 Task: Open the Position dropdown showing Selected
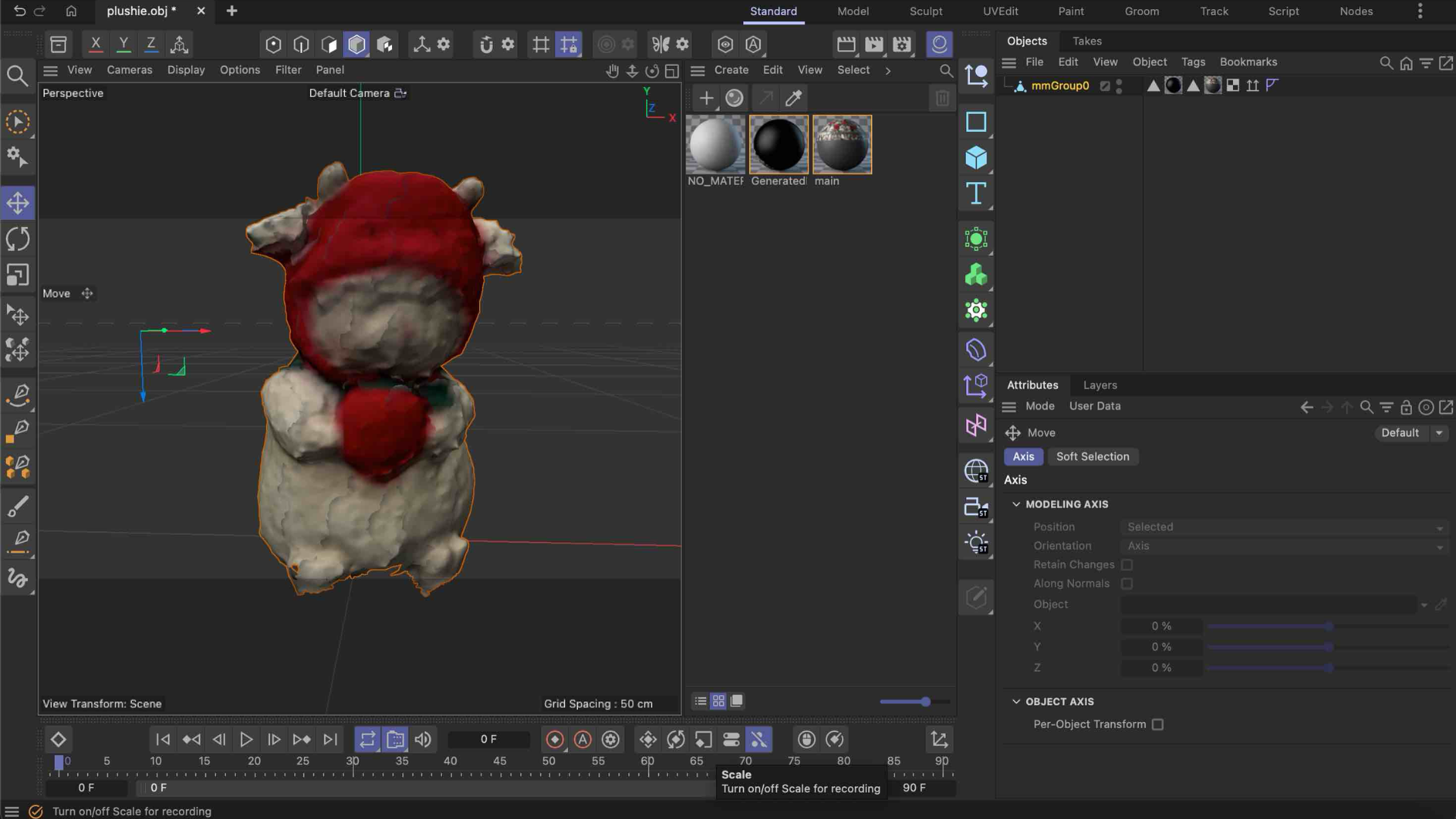(1283, 526)
